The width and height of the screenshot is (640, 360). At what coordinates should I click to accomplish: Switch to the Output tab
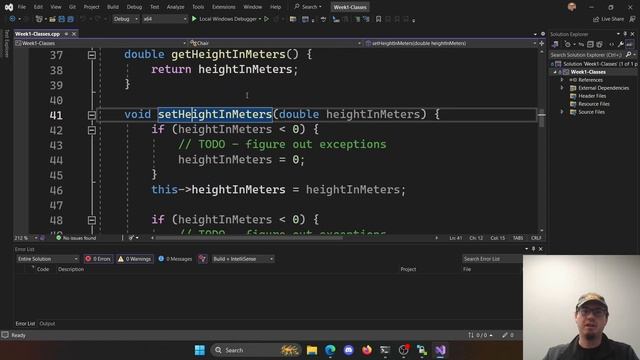coord(47,323)
